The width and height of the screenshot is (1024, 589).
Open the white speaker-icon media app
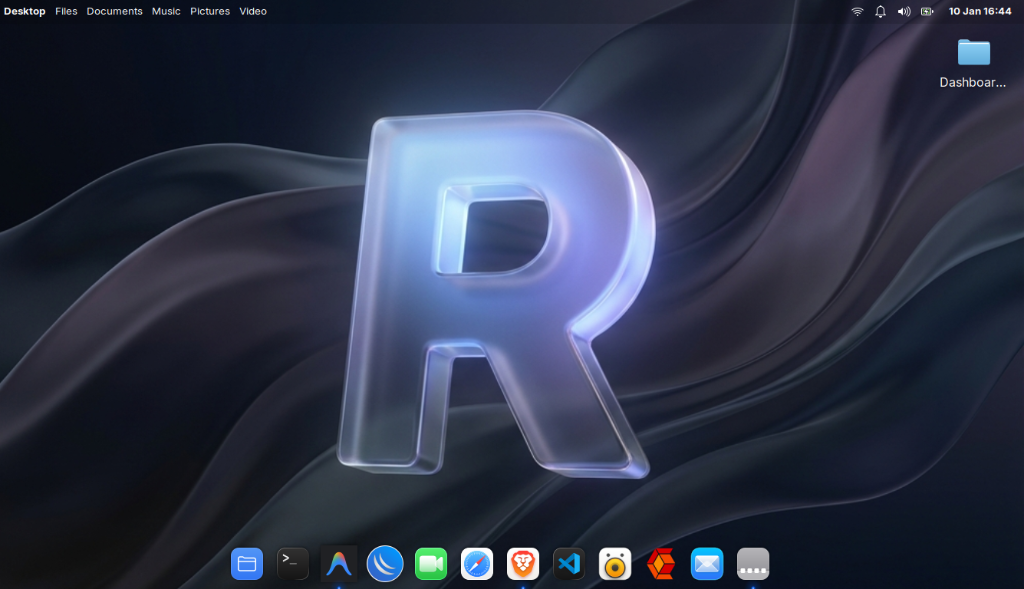(615, 563)
